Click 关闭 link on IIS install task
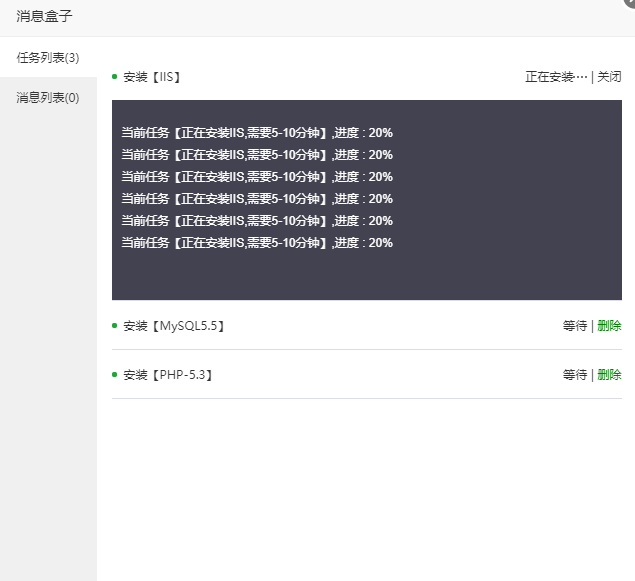635x581 pixels. (609, 77)
